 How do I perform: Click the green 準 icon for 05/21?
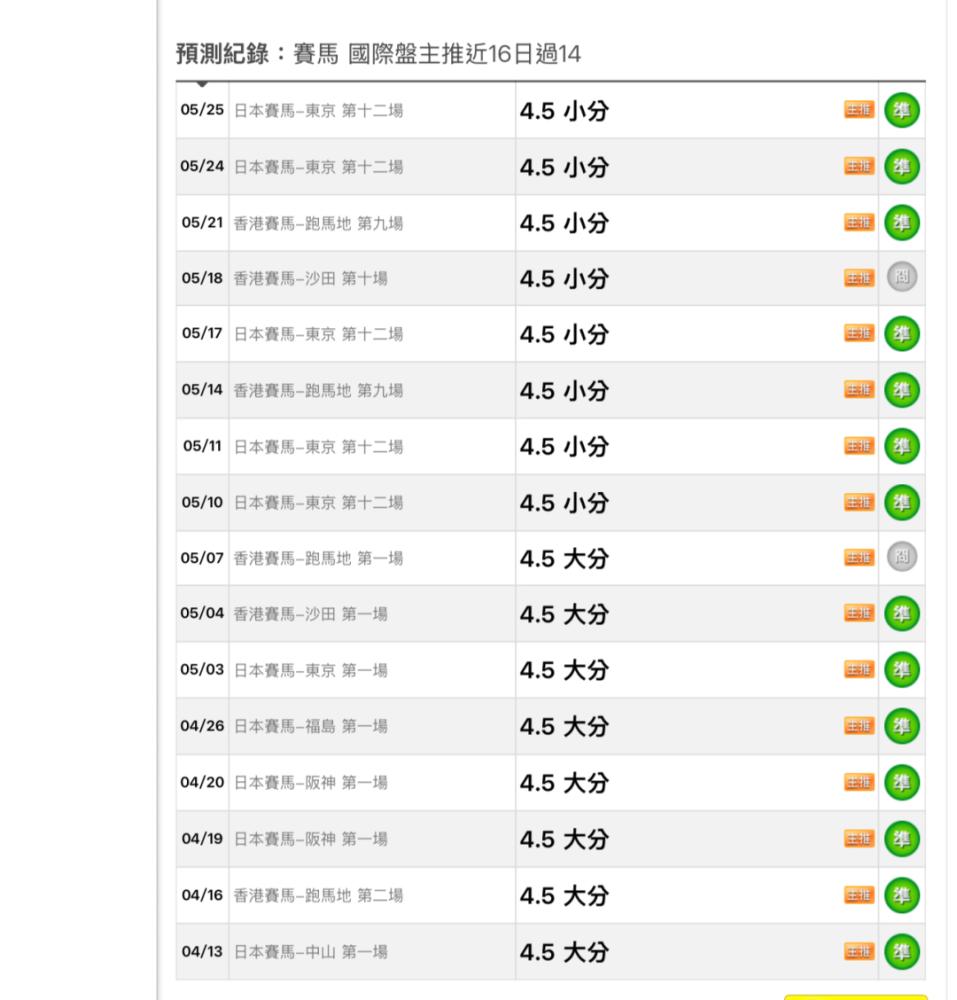902,223
